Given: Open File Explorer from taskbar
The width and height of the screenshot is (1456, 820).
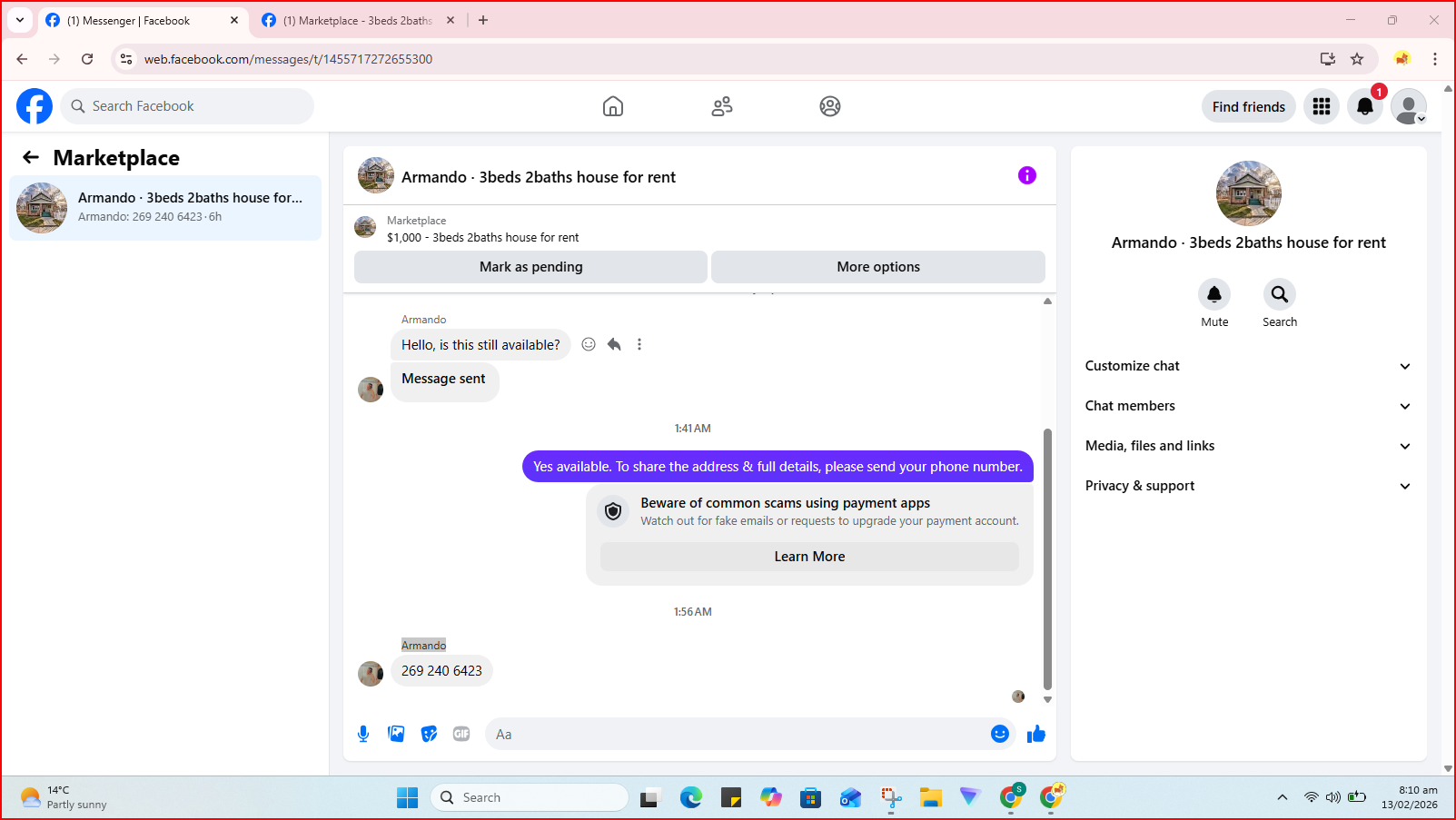Looking at the screenshot, I should tap(931, 797).
